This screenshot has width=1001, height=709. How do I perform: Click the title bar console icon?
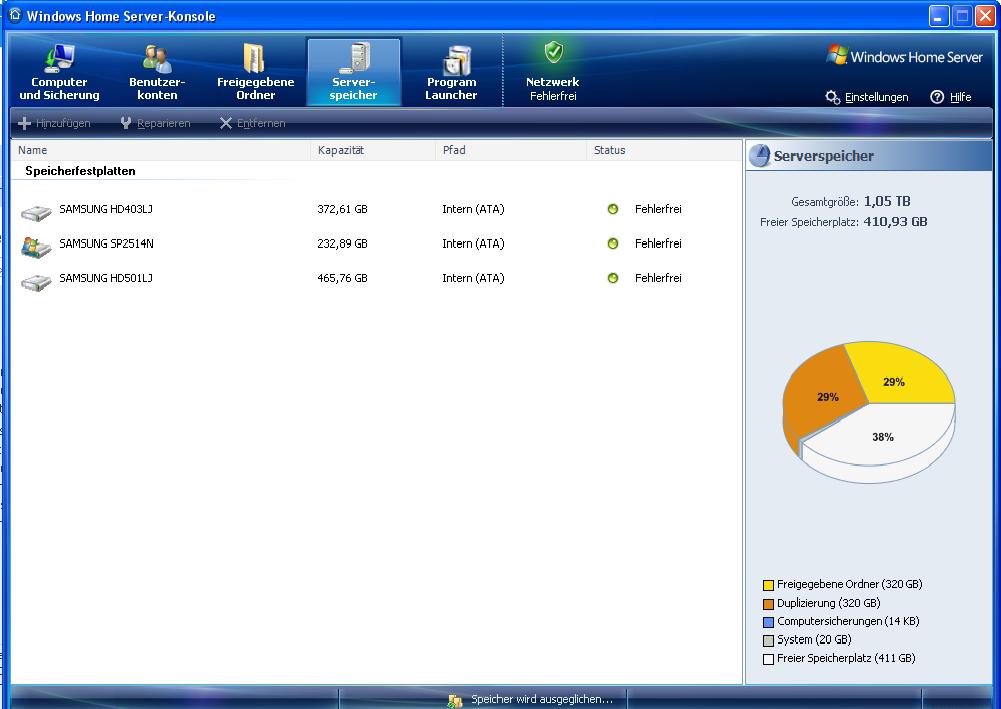(15, 15)
